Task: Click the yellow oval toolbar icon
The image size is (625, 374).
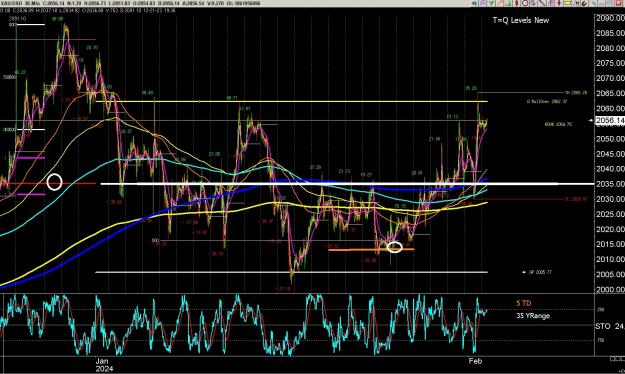Action: tap(567, 3)
